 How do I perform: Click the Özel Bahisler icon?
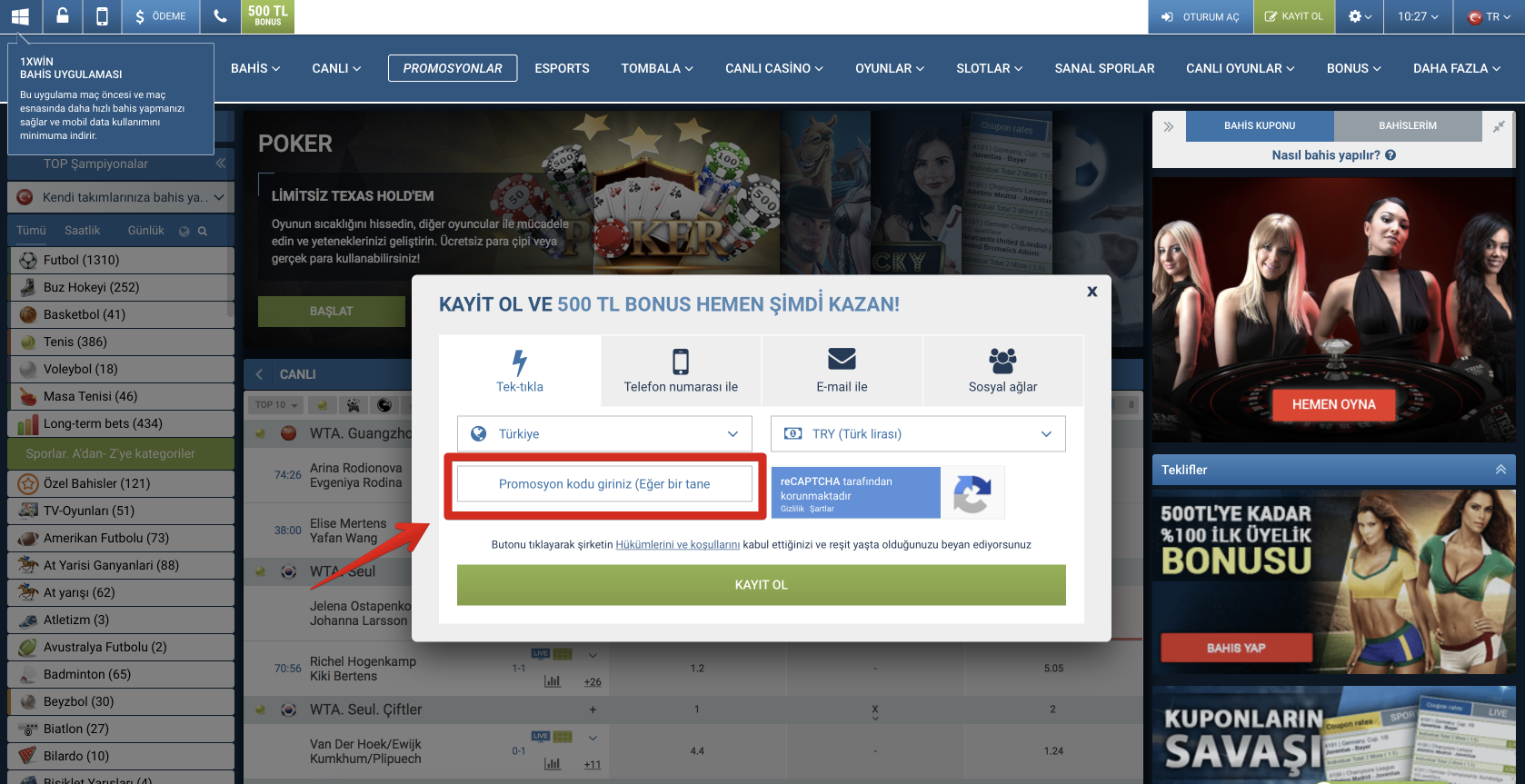(28, 483)
